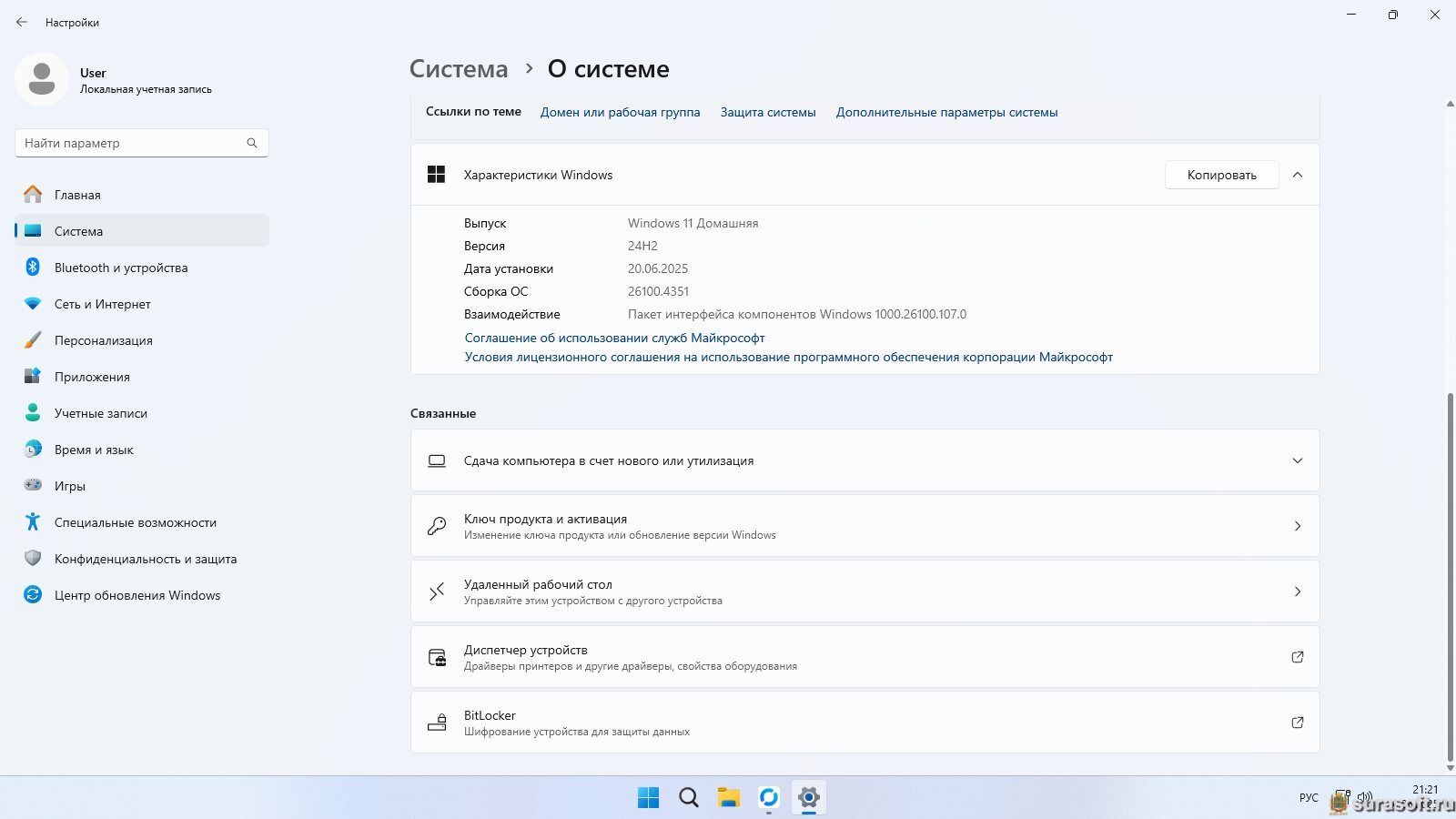Expand Сдача компьютера в счет нового

pyautogui.click(x=1297, y=460)
